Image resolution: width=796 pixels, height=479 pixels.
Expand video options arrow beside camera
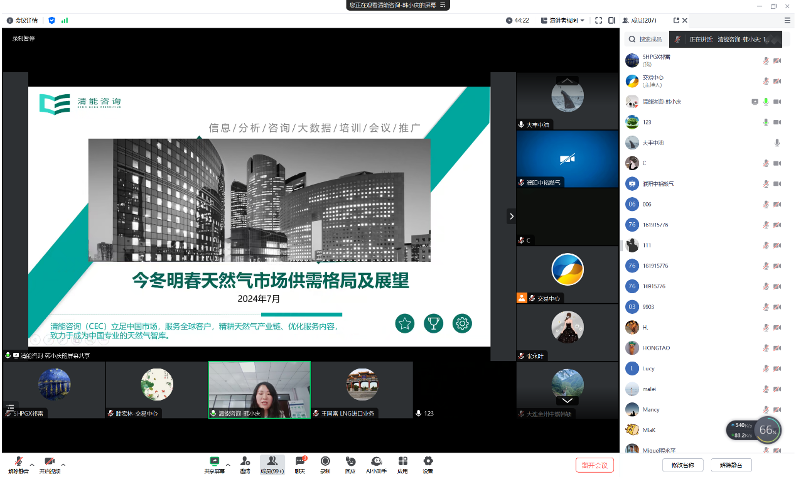click(x=63, y=464)
